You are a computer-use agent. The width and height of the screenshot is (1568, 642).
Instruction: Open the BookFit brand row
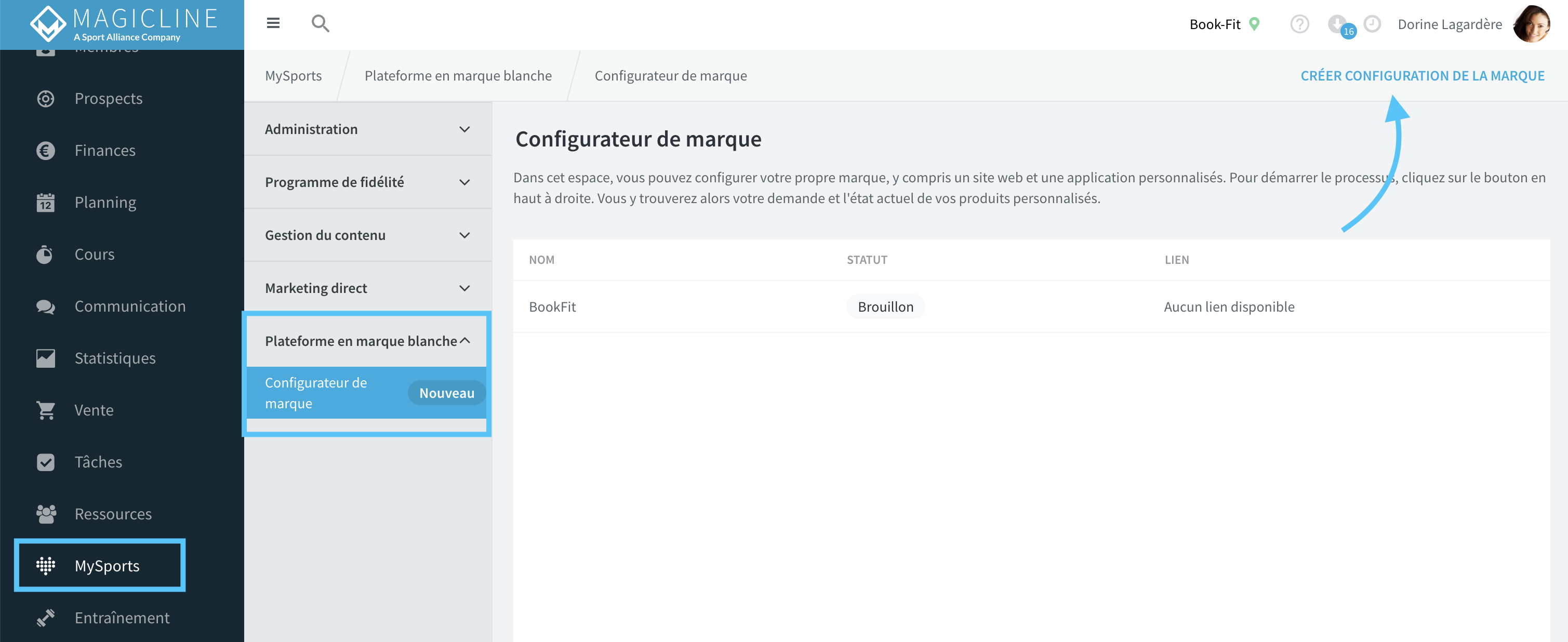[x=1031, y=306]
